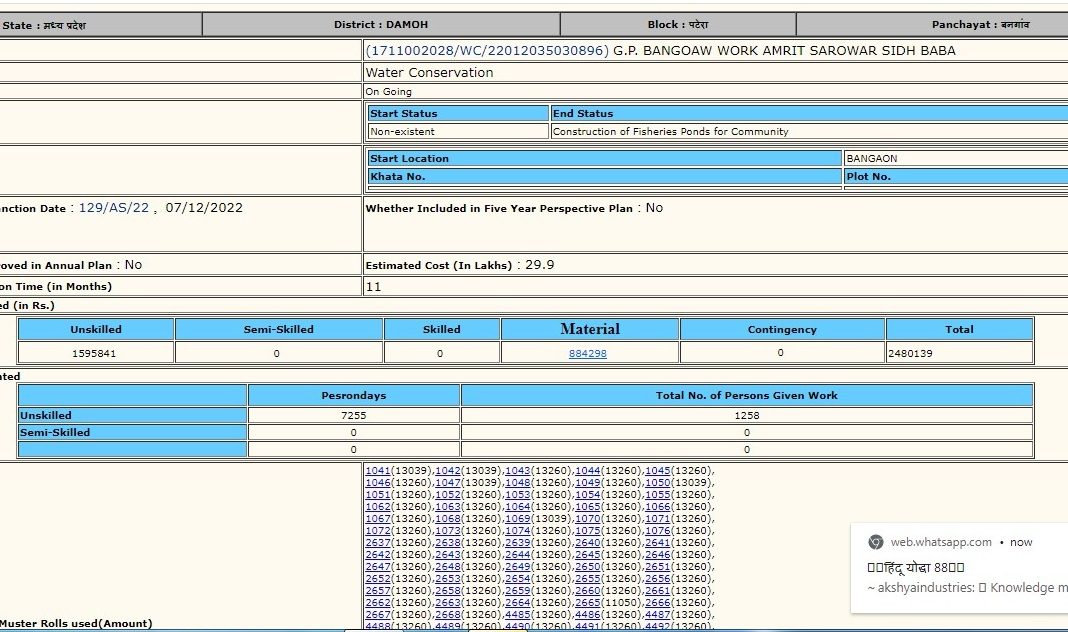This screenshot has width=1068, height=632.
Task: Open muster roll 1042
Action: [x=448, y=471]
